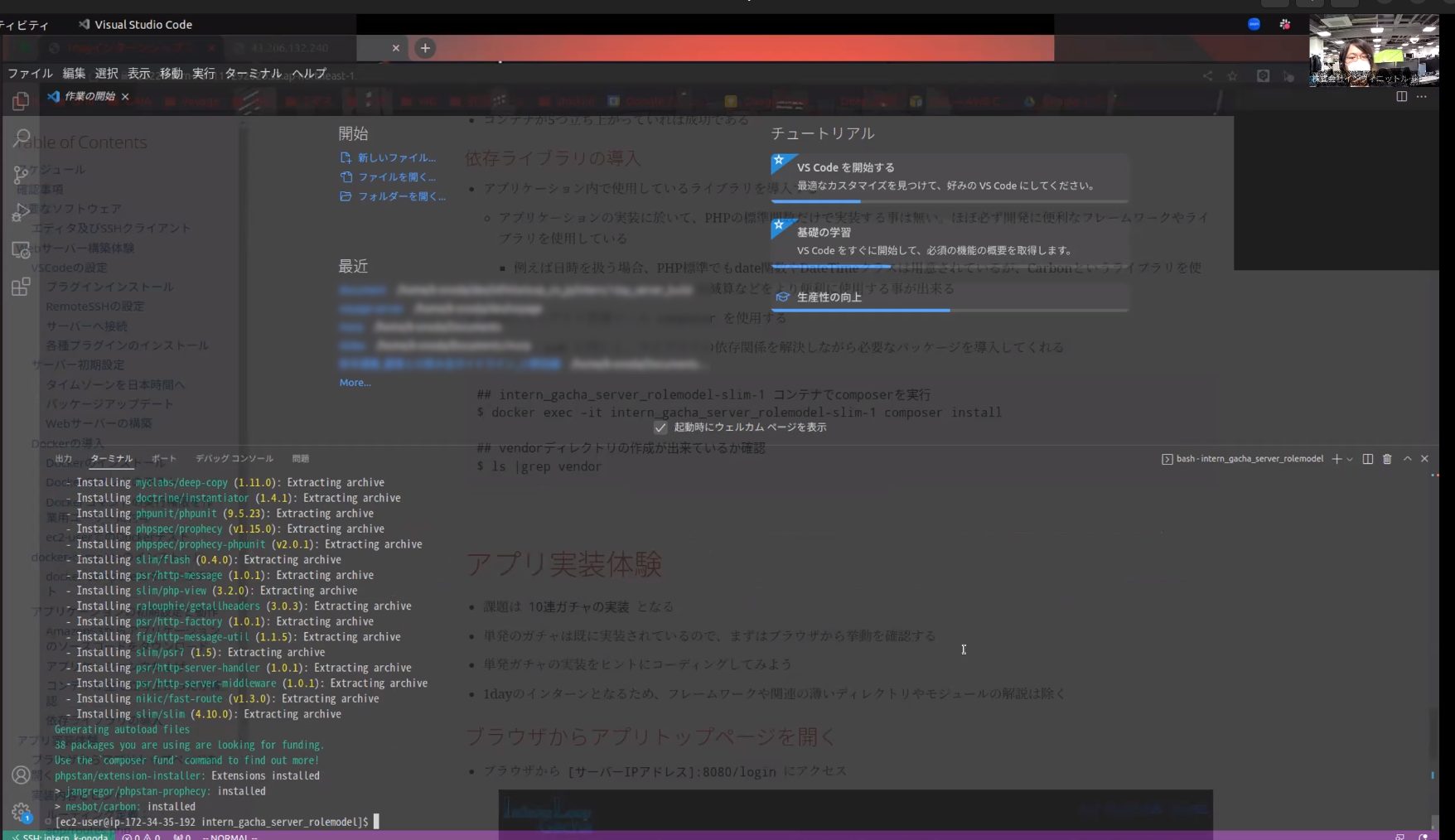Close the active browser tab behind

tap(395, 48)
